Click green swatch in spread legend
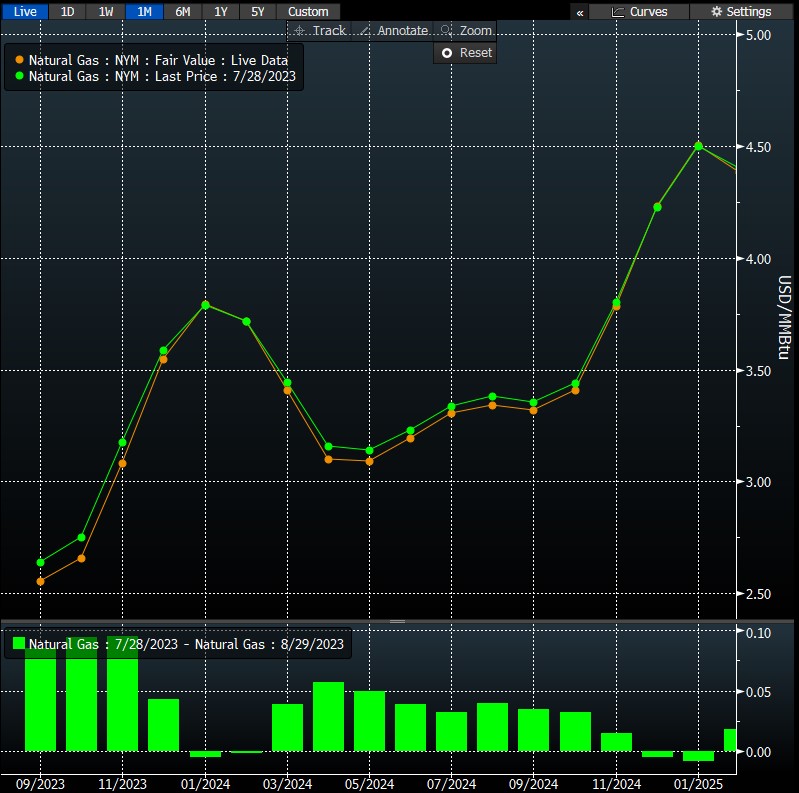The height and width of the screenshot is (793, 799). click(17, 645)
